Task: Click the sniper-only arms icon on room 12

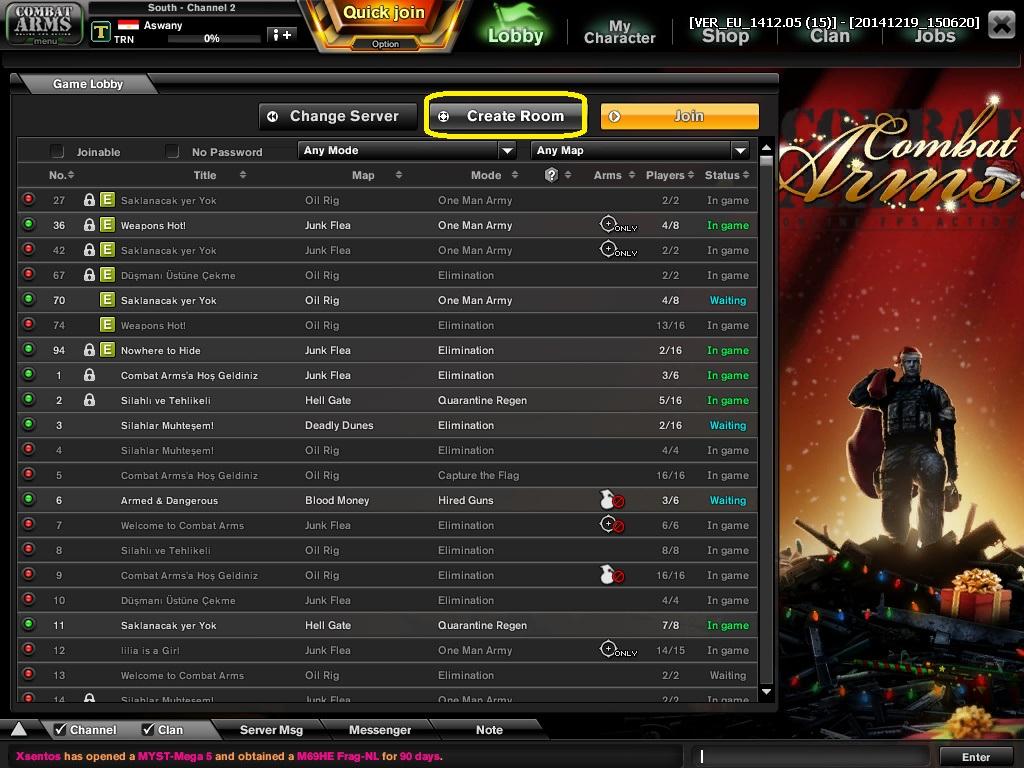Action: (618, 650)
